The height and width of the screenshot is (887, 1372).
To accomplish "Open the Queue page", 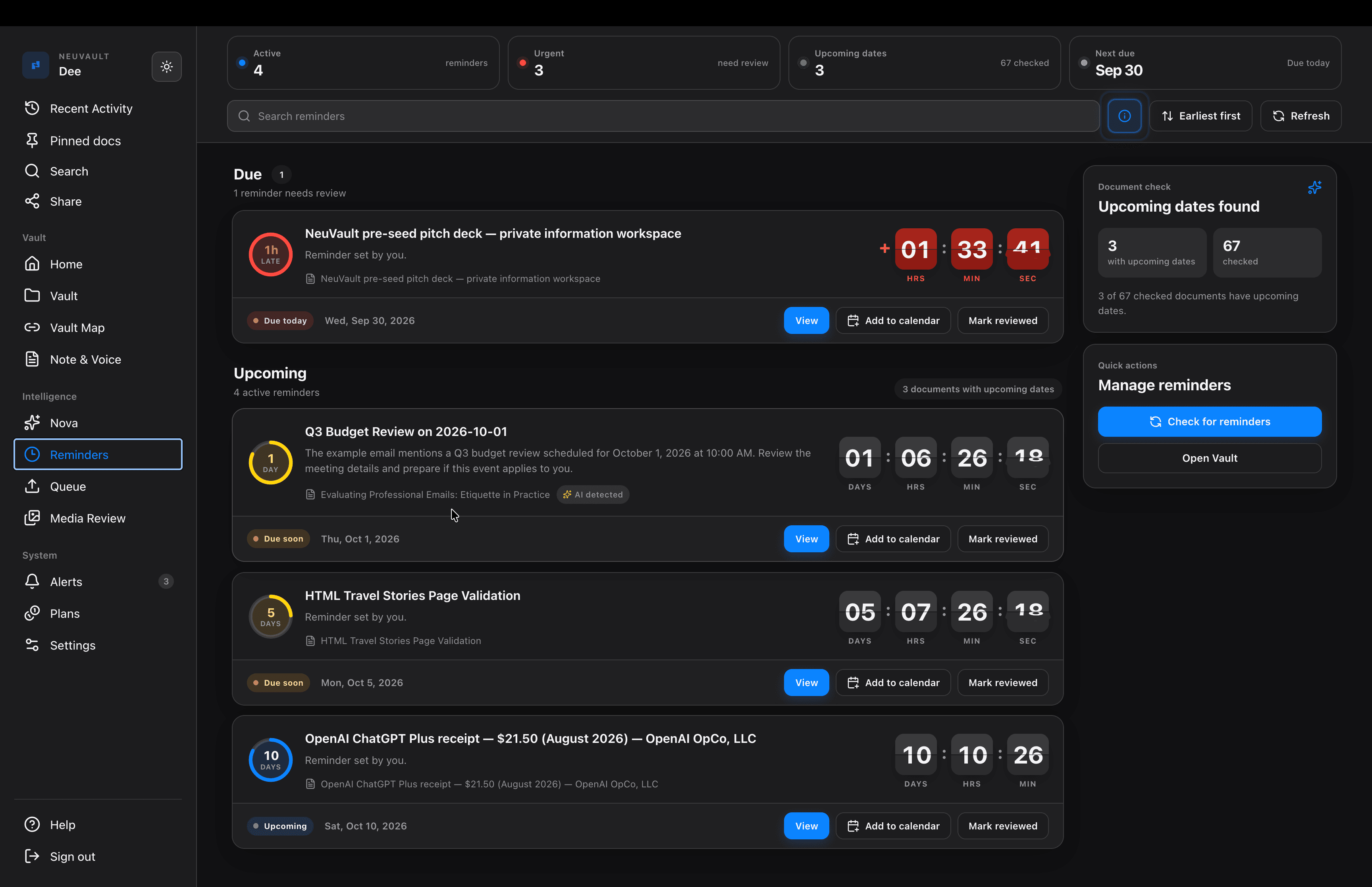I will pyautogui.click(x=98, y=486).
